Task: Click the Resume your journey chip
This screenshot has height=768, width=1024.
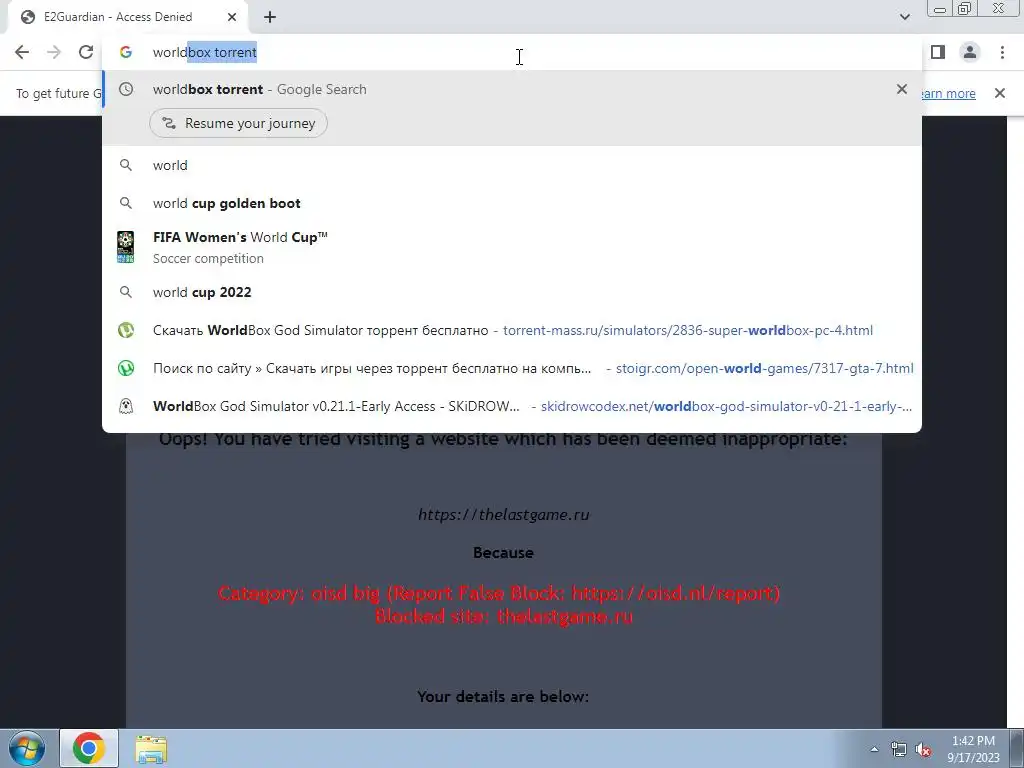Action: click(238, 123)
